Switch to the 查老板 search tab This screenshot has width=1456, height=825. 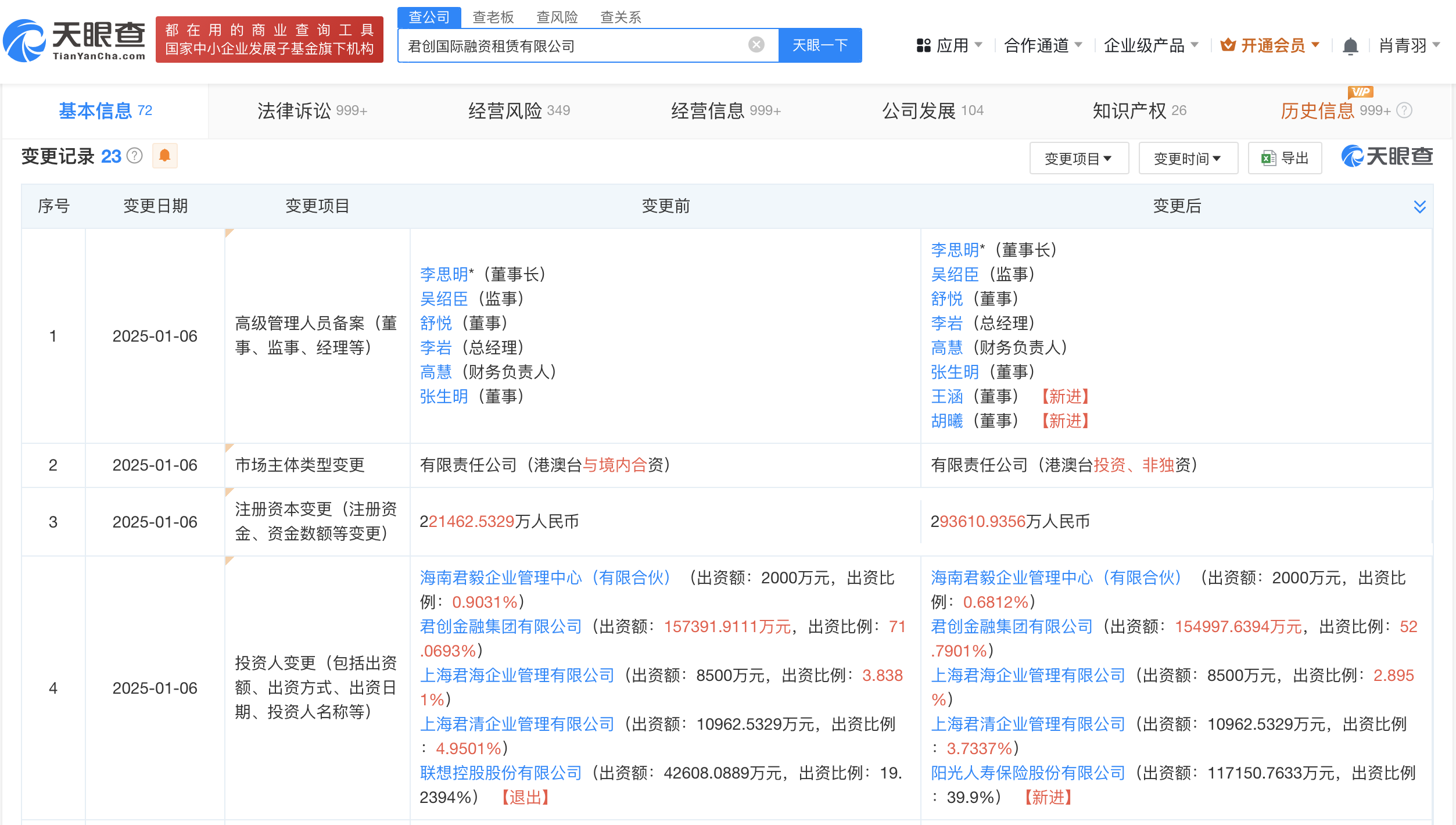(493, 17)
